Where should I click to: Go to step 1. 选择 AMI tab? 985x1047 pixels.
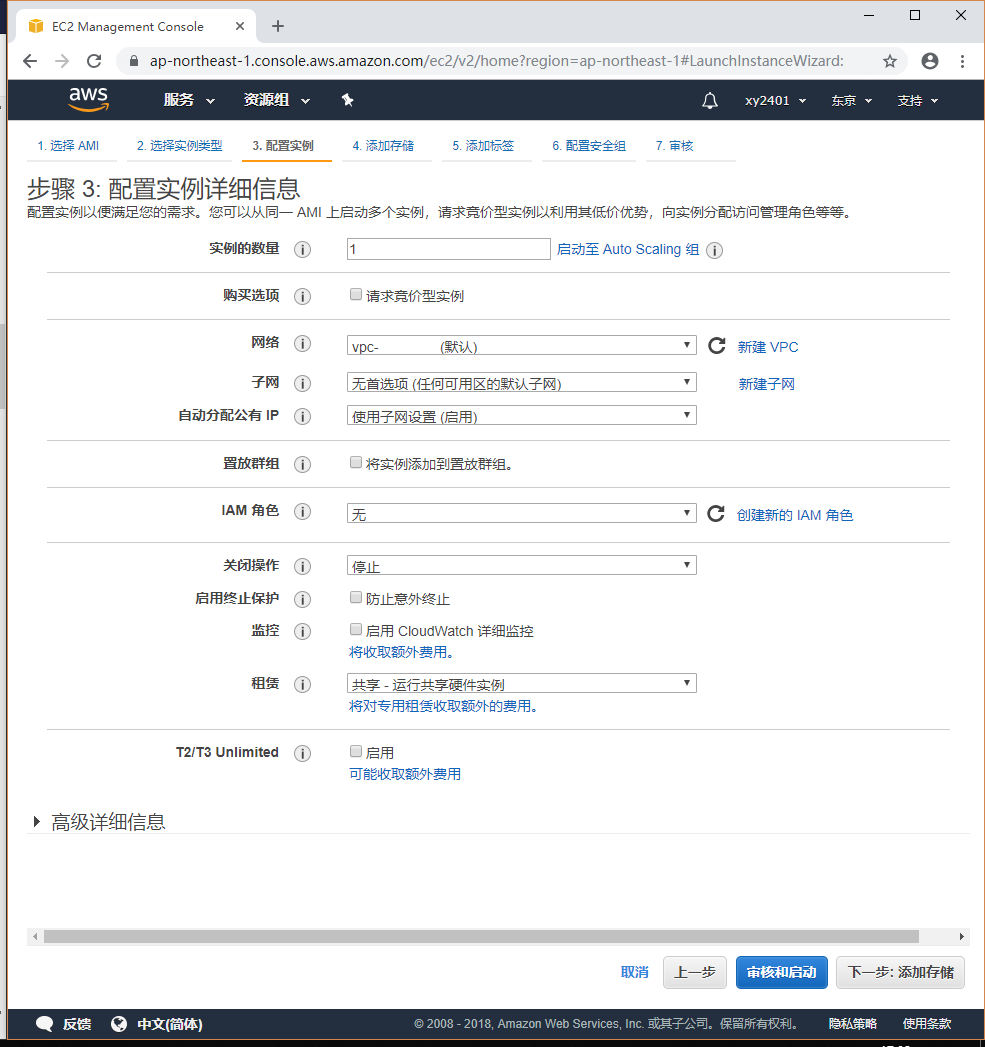[68, 146]
